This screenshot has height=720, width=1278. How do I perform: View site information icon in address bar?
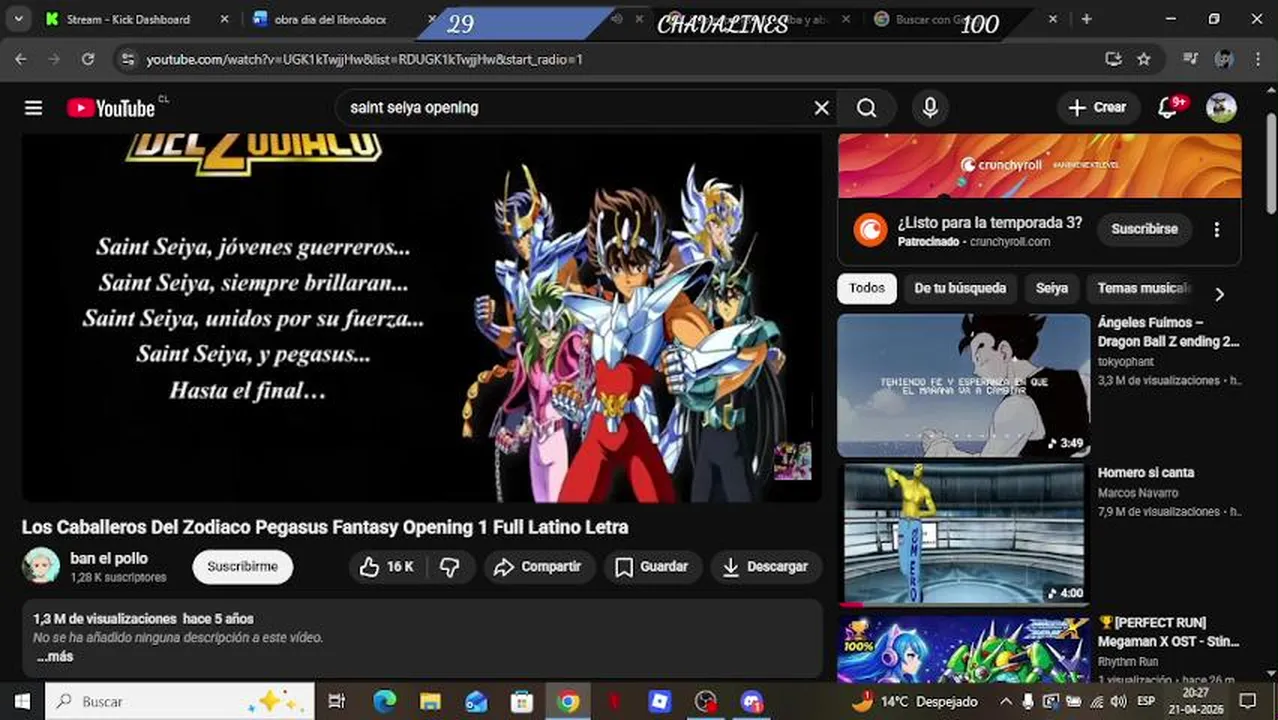click(x=127, y=59)
